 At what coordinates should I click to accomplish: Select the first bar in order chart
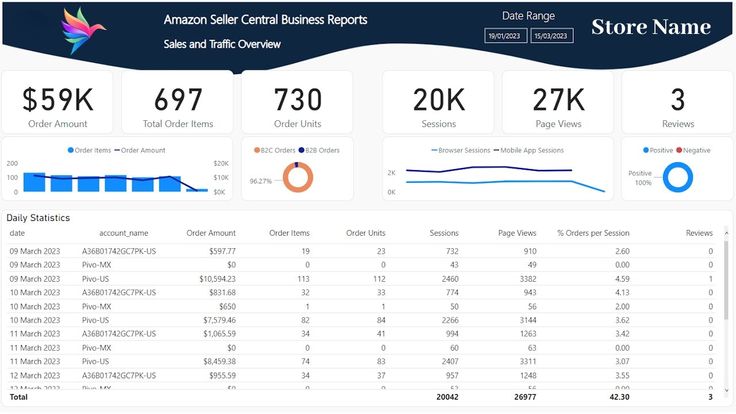coord(34,182)
